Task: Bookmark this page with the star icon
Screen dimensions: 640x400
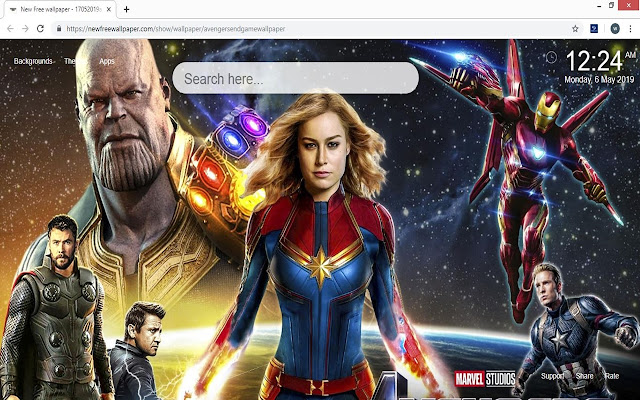Action: 575,29
